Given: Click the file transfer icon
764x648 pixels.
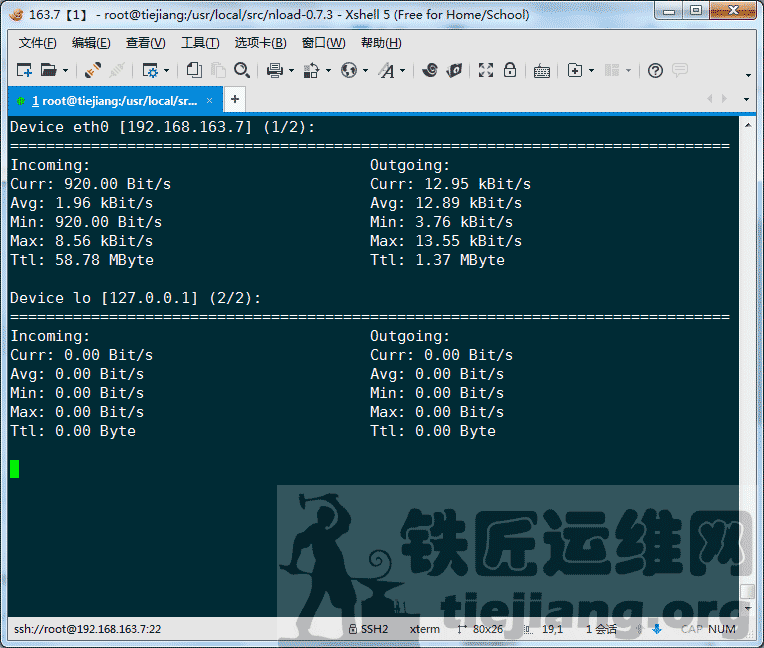Looking at the screenshot, I should tap(311, 70).
